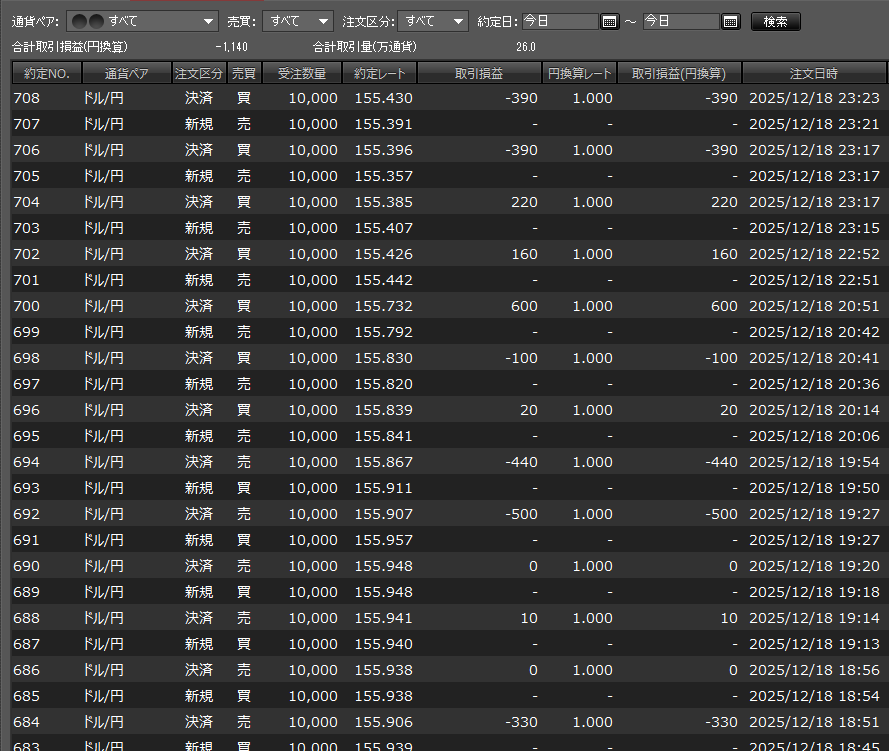The width and height of the screenshot is (889, 751).
Task: Select the order timestamped 2025/12/18 19:14
Action: pos(813,618)
